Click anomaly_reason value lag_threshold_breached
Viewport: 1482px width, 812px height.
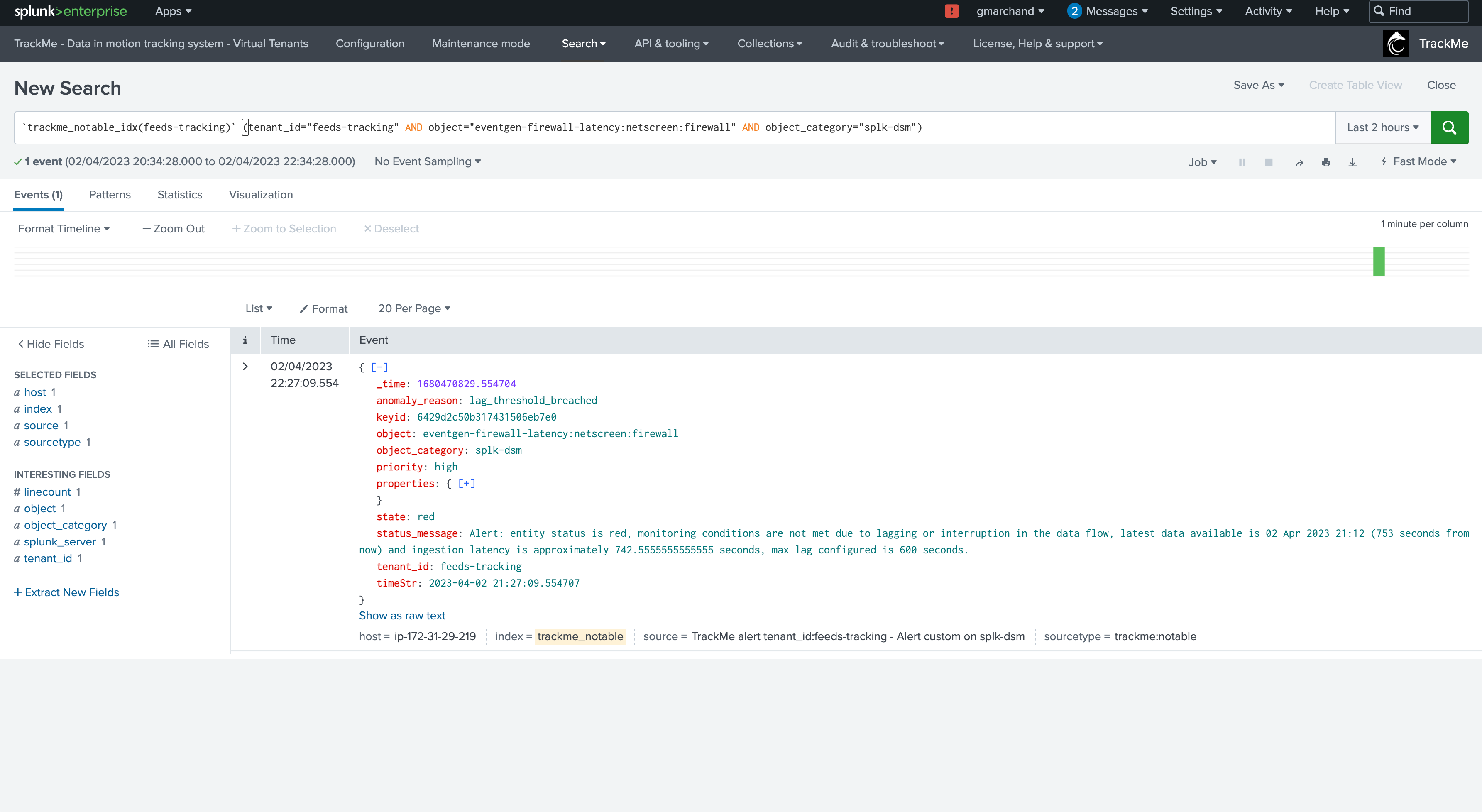click(533, 401)
